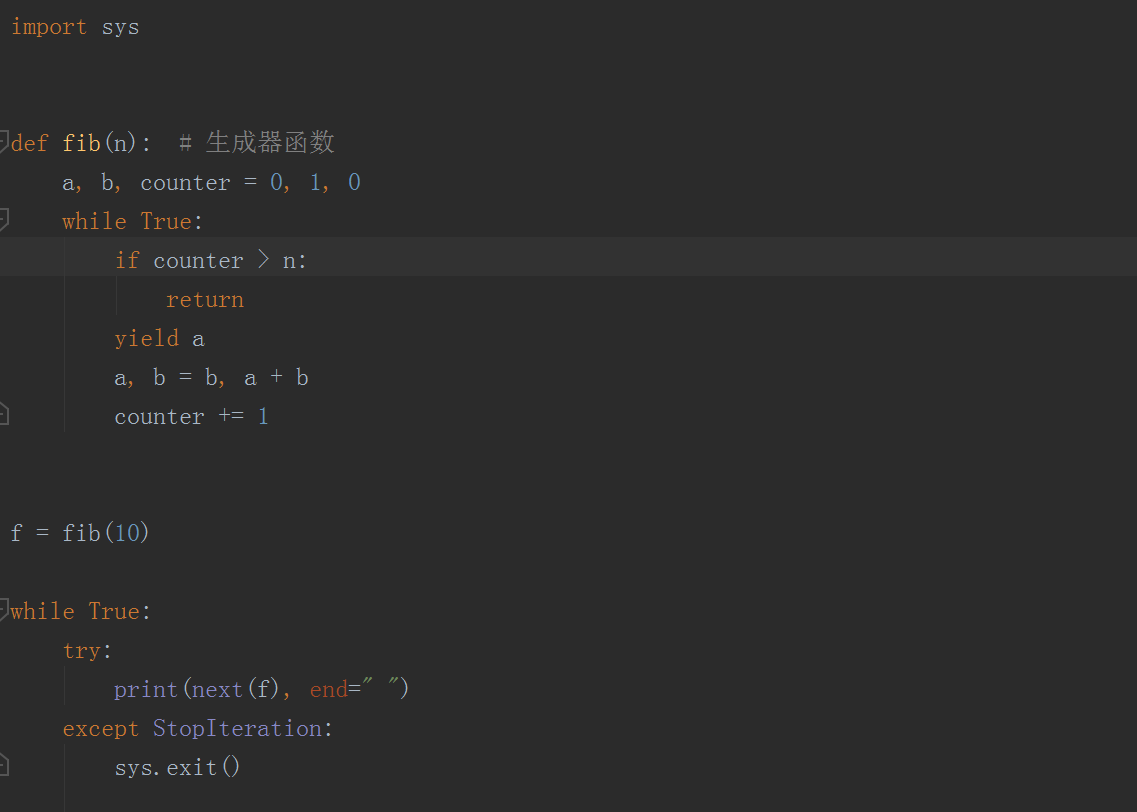
Task: Click fold end marker beside sys.exit()
Action: tap(5, 764)
